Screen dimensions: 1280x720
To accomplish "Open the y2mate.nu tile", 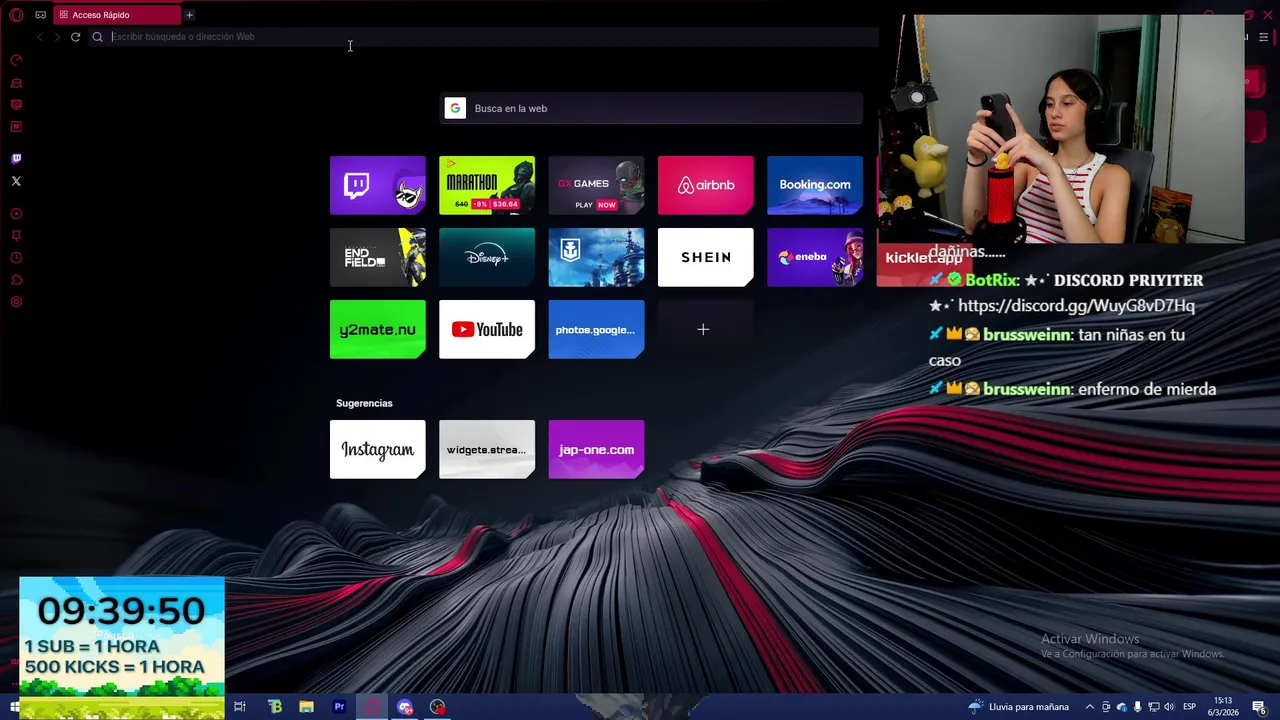I will [x=378, y=329].
